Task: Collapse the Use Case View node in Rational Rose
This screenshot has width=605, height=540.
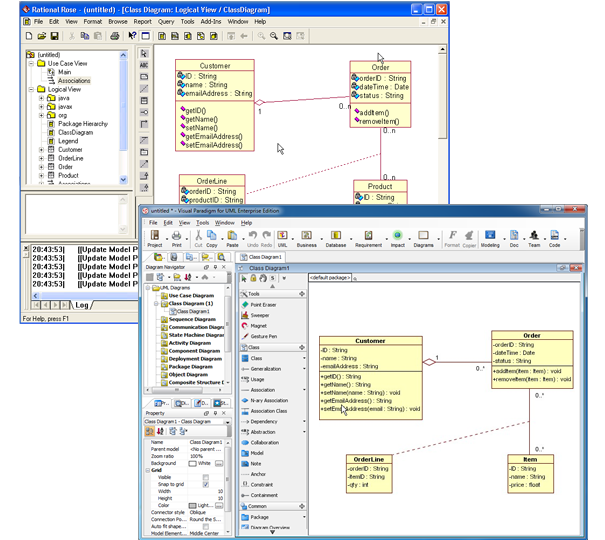Action: (31, 64)
